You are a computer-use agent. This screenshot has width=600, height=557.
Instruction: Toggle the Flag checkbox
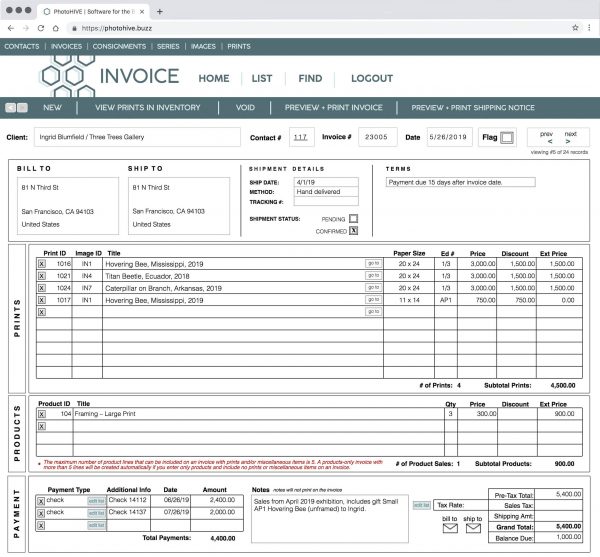click(x=506, y=136)
